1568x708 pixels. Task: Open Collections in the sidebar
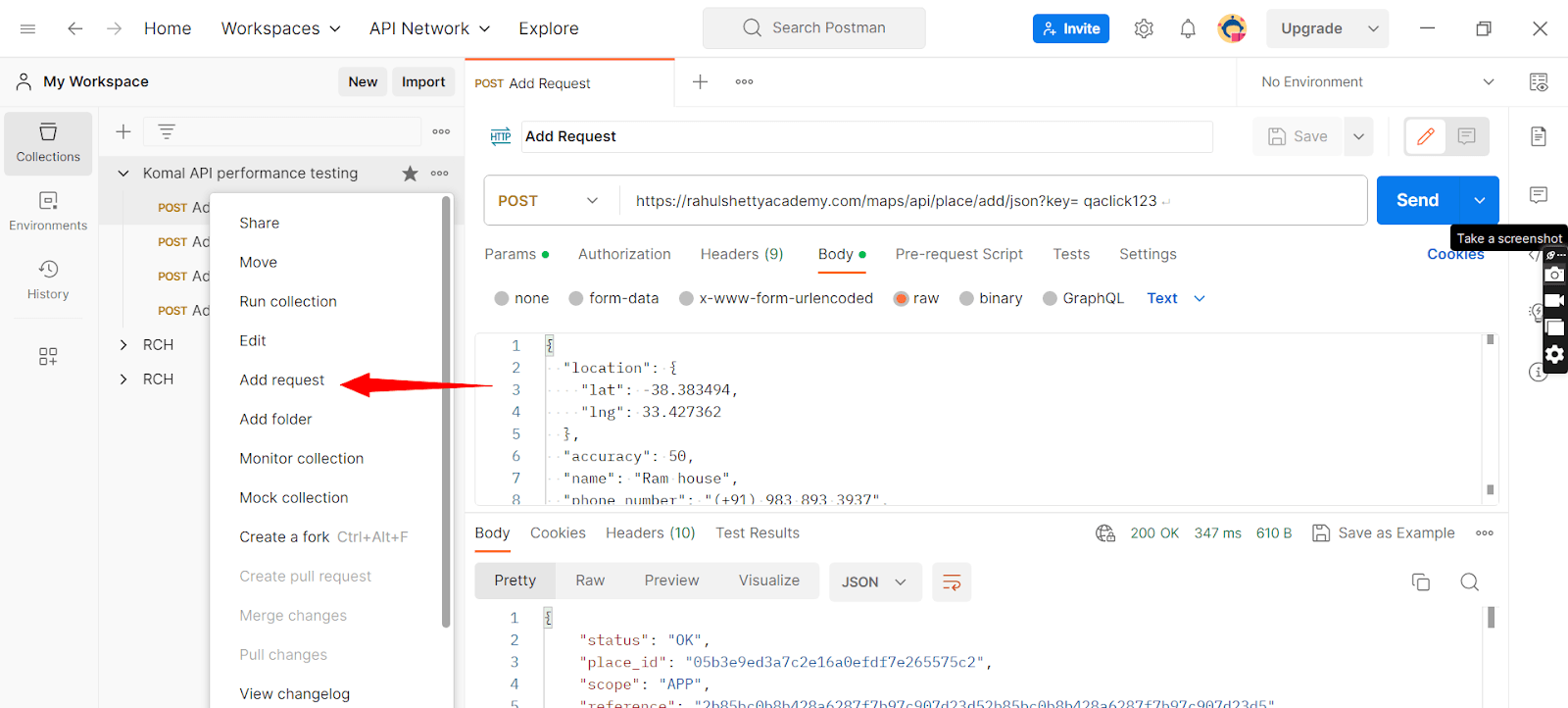pos(48,143)
